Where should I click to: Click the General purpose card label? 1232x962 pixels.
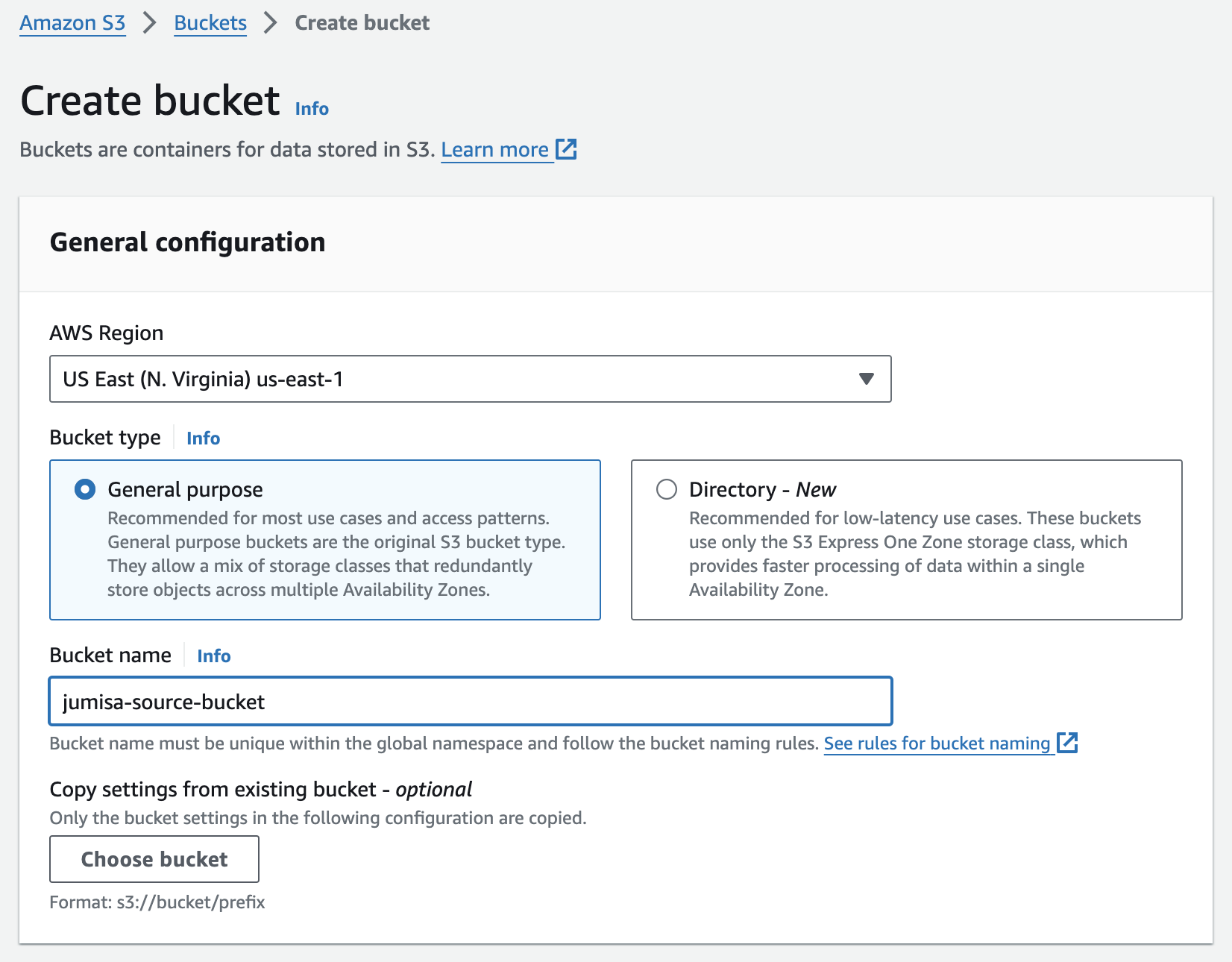pos(185,490)
